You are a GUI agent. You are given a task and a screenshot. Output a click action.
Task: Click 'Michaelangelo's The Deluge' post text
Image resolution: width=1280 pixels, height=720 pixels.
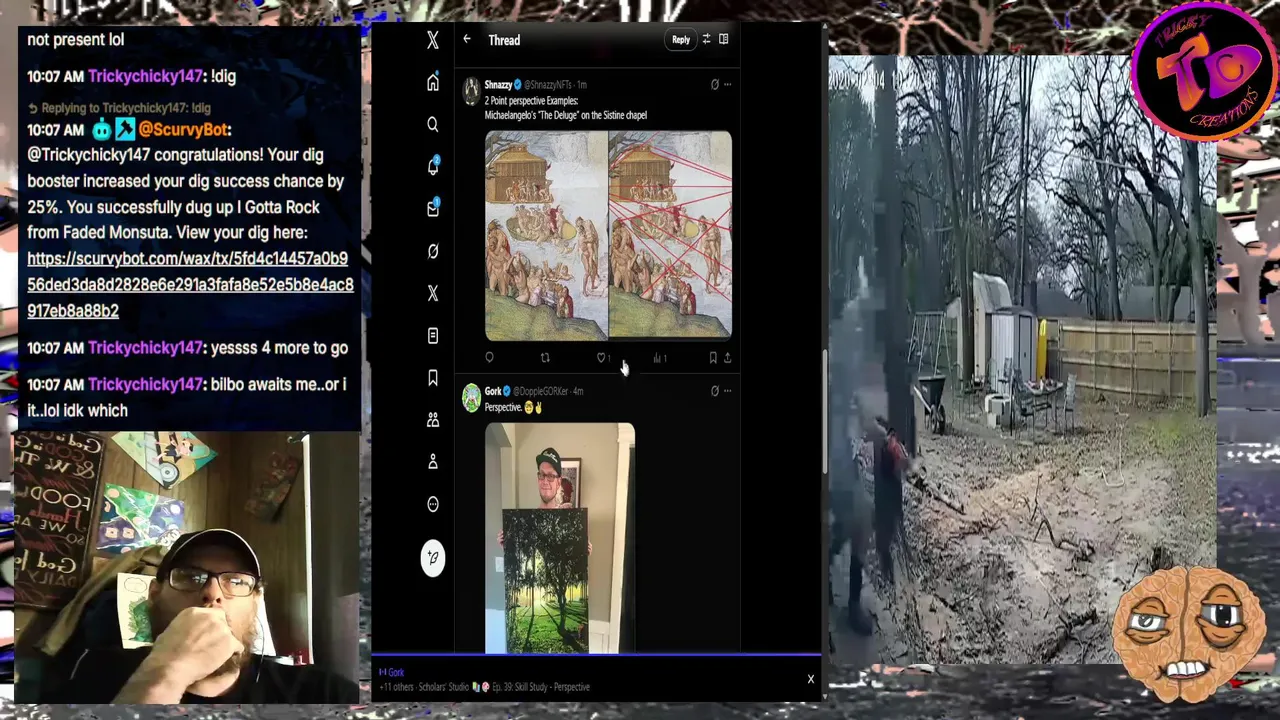[566, 115]
